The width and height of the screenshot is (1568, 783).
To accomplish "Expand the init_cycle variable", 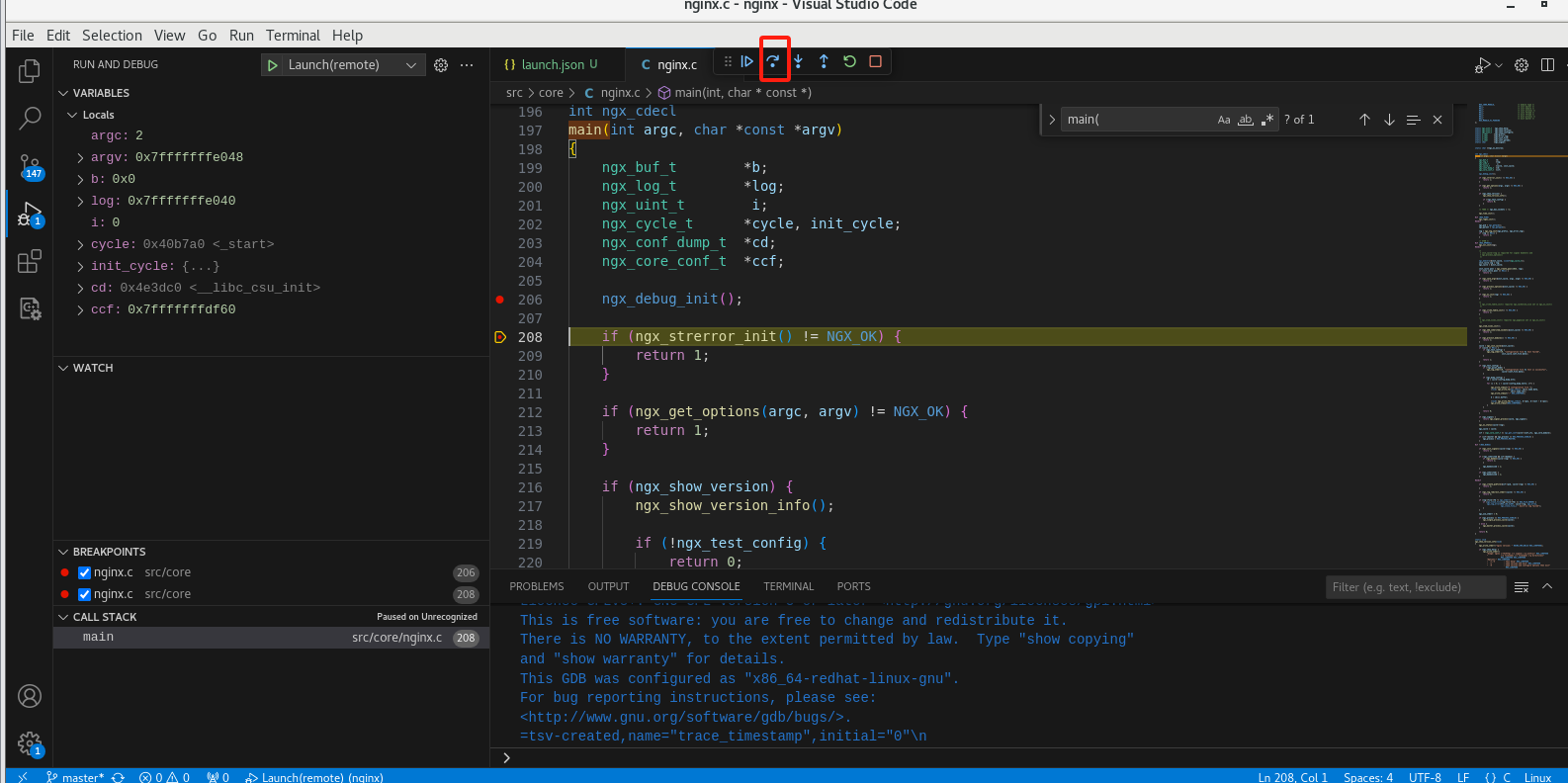I will (x=80, y=266).
